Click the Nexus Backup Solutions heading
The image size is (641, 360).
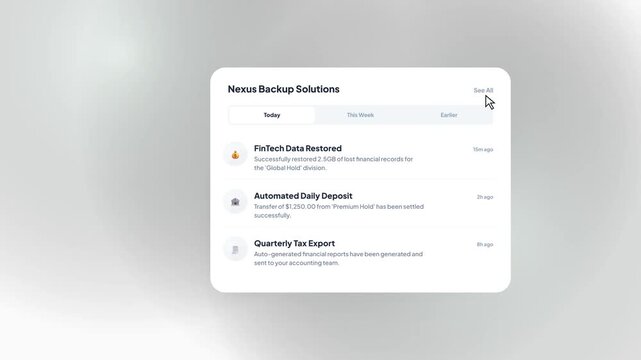[x=283, y=89]
